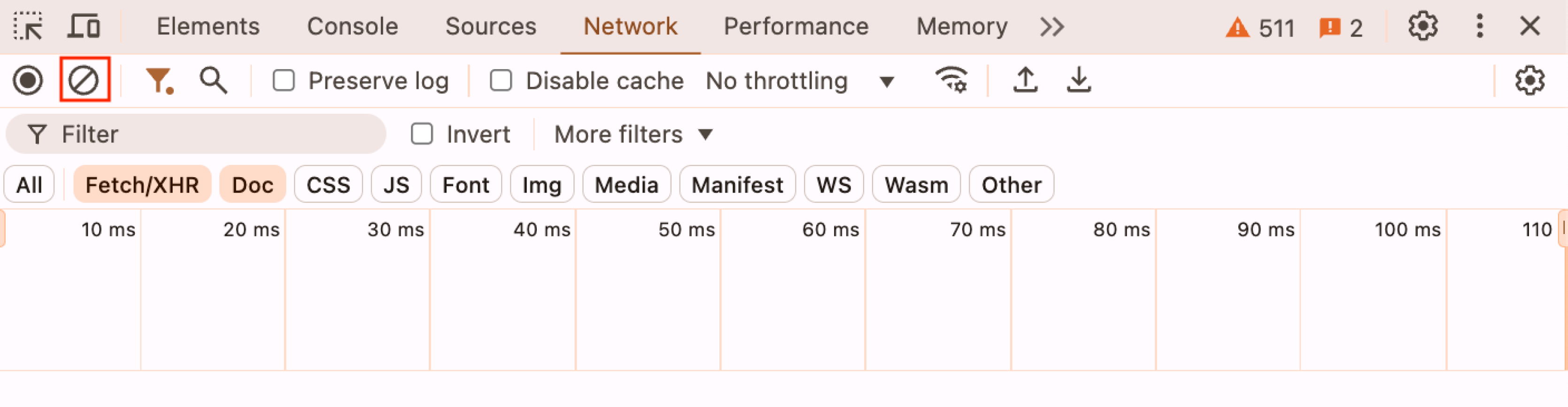Enable the Preserve log checkbox

click(284, 80)
